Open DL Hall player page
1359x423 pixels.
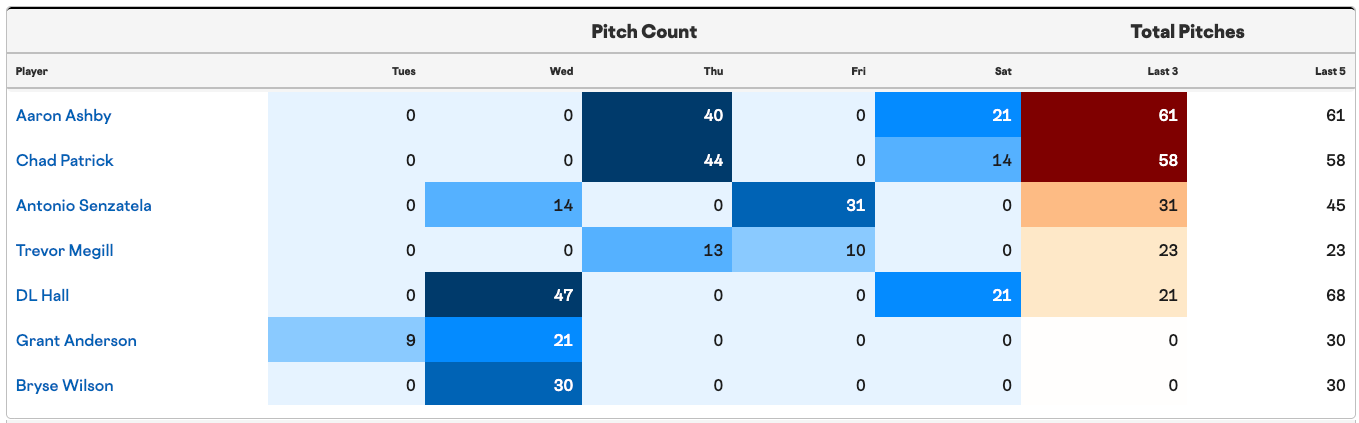click(x=43, y=295)
